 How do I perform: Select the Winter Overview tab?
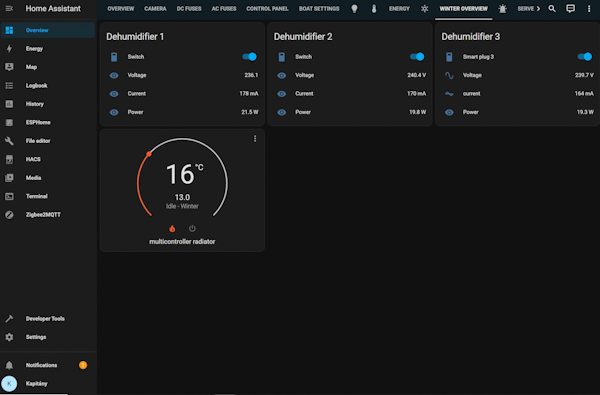click(463, 9)
